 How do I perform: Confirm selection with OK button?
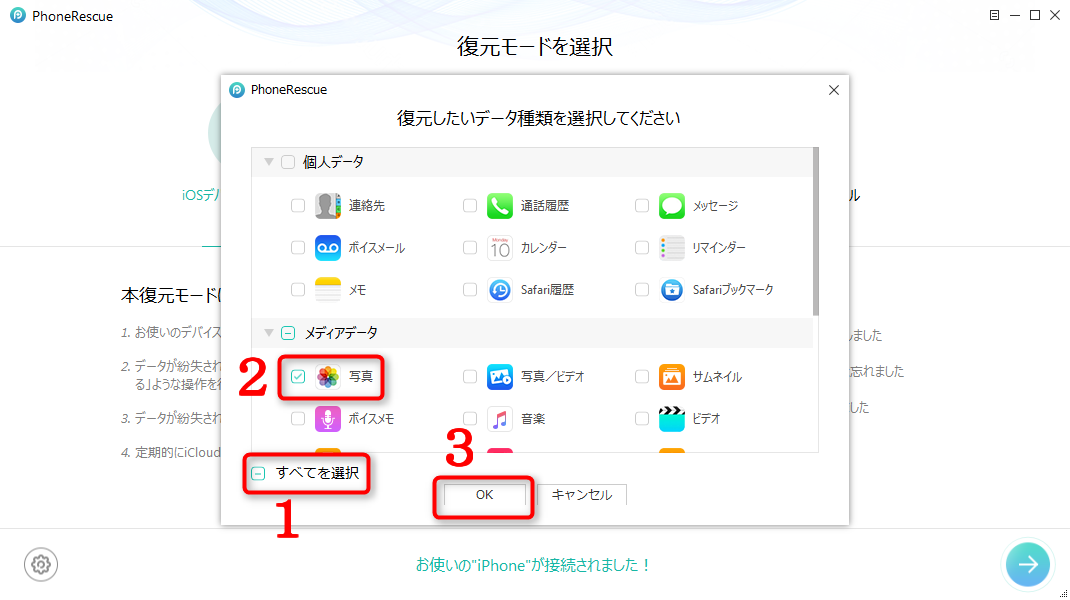(485, 495)
